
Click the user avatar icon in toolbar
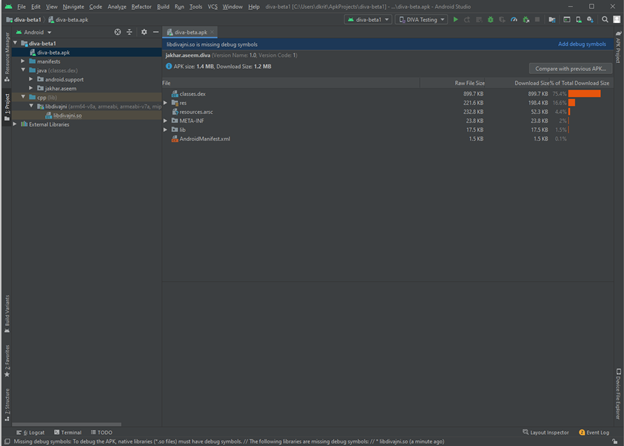coord(616,19)
